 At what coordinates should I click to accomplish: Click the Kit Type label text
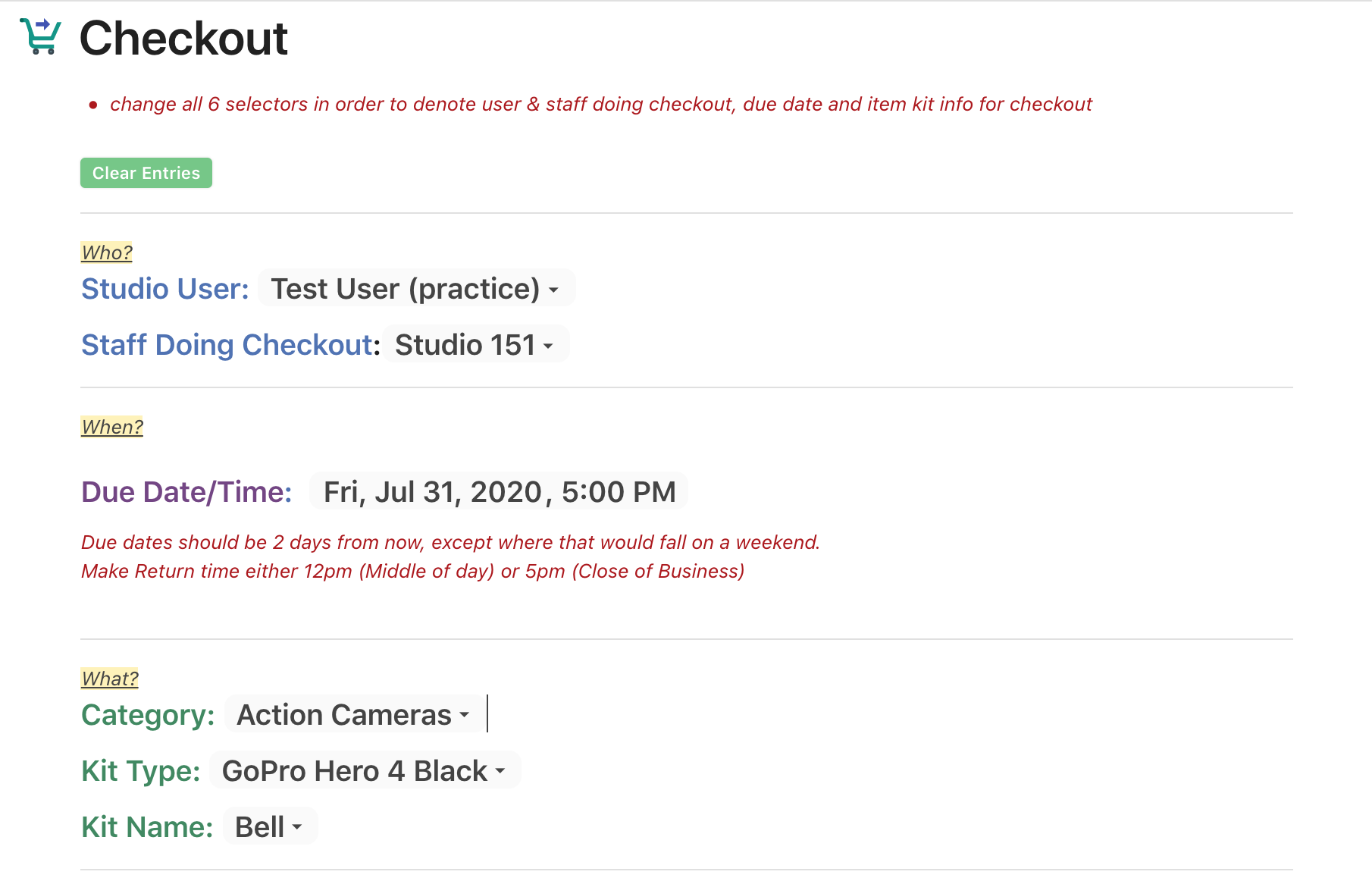[140, 771]
